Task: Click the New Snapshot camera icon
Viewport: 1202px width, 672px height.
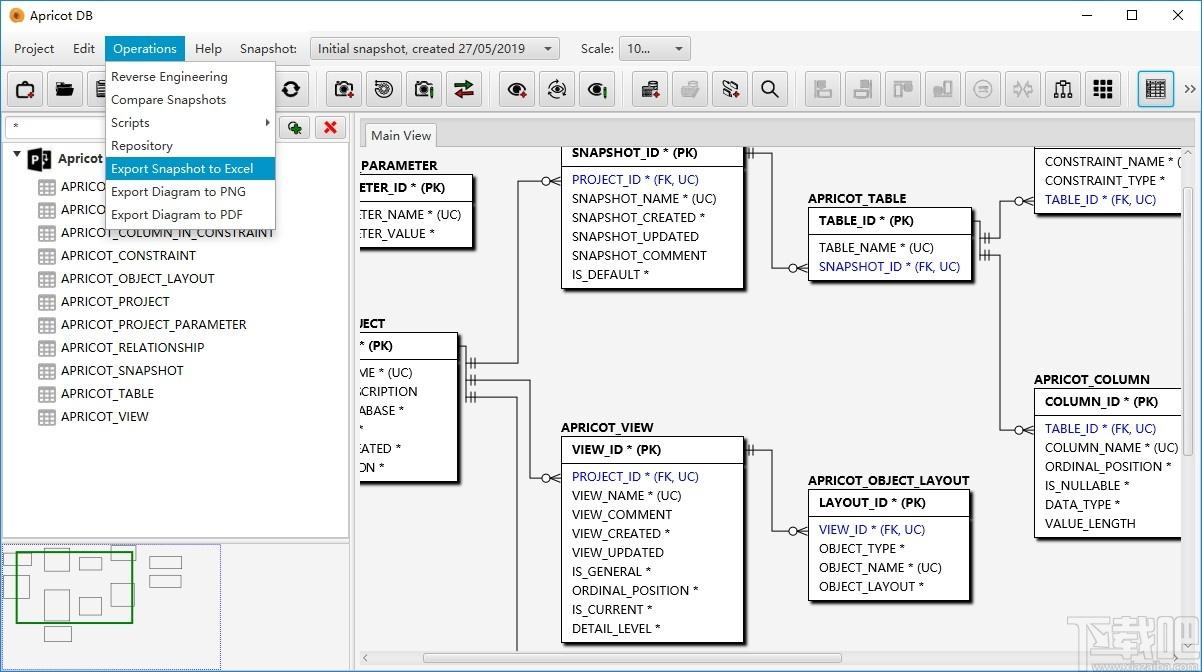Action: (344, 89)
